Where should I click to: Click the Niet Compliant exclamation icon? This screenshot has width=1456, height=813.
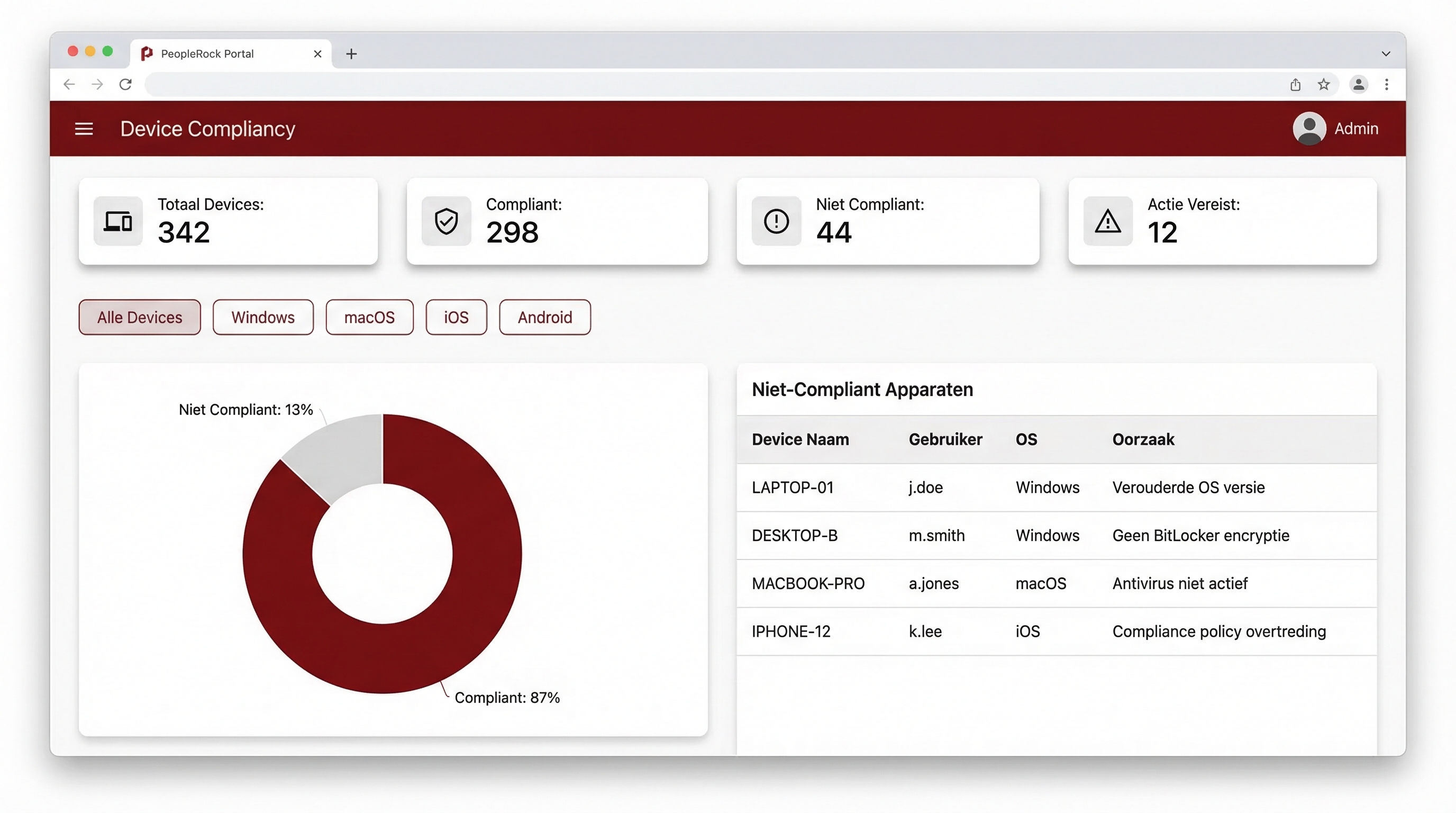tap(776, 221)
